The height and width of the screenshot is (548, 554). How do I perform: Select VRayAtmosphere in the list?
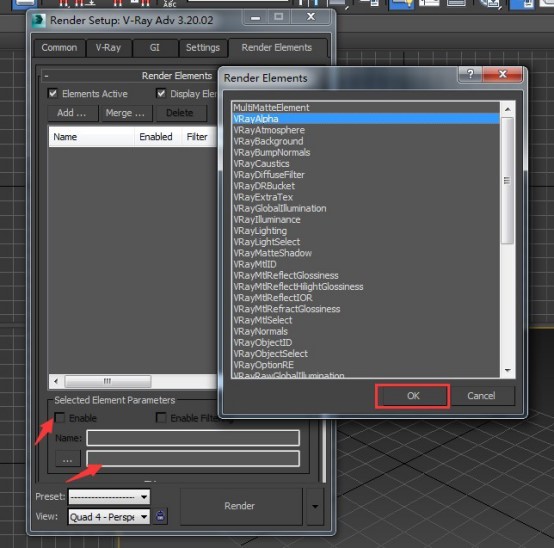(x=366, y=130)
